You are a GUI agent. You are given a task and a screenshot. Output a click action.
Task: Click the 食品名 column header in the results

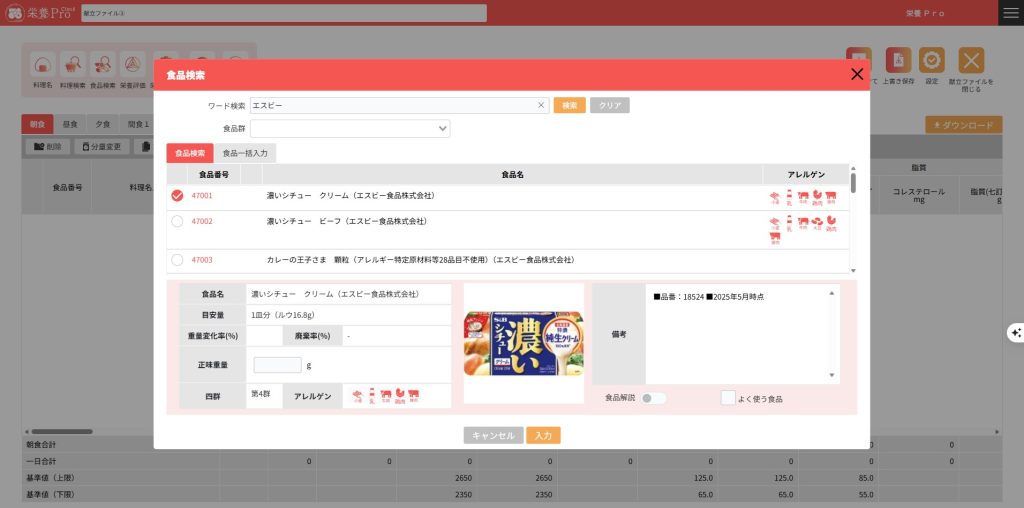(x=512, y=175)
